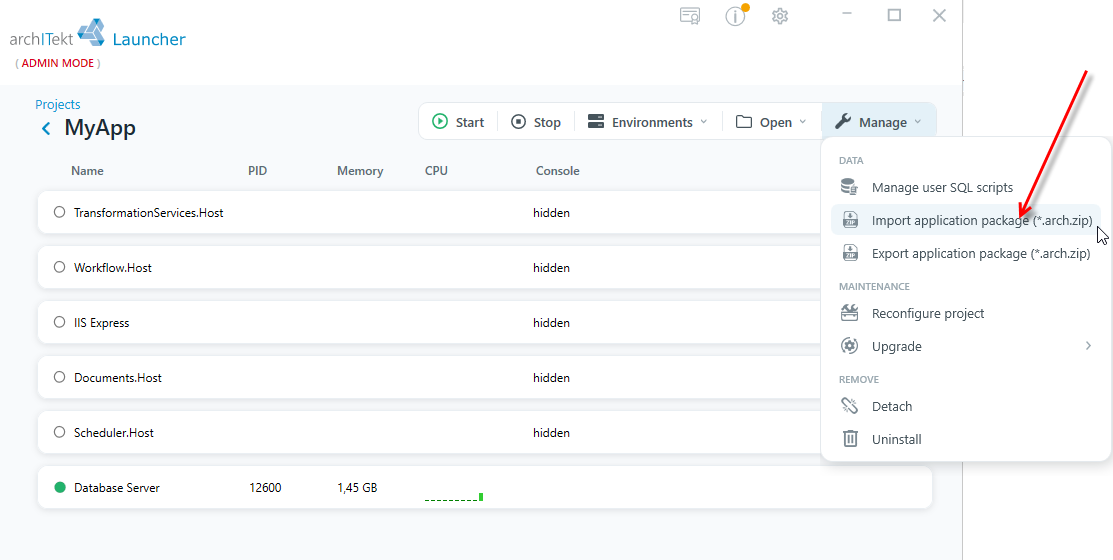Click IIS Express name text
Screen dimensions: 1113x560
pos(102,323)
